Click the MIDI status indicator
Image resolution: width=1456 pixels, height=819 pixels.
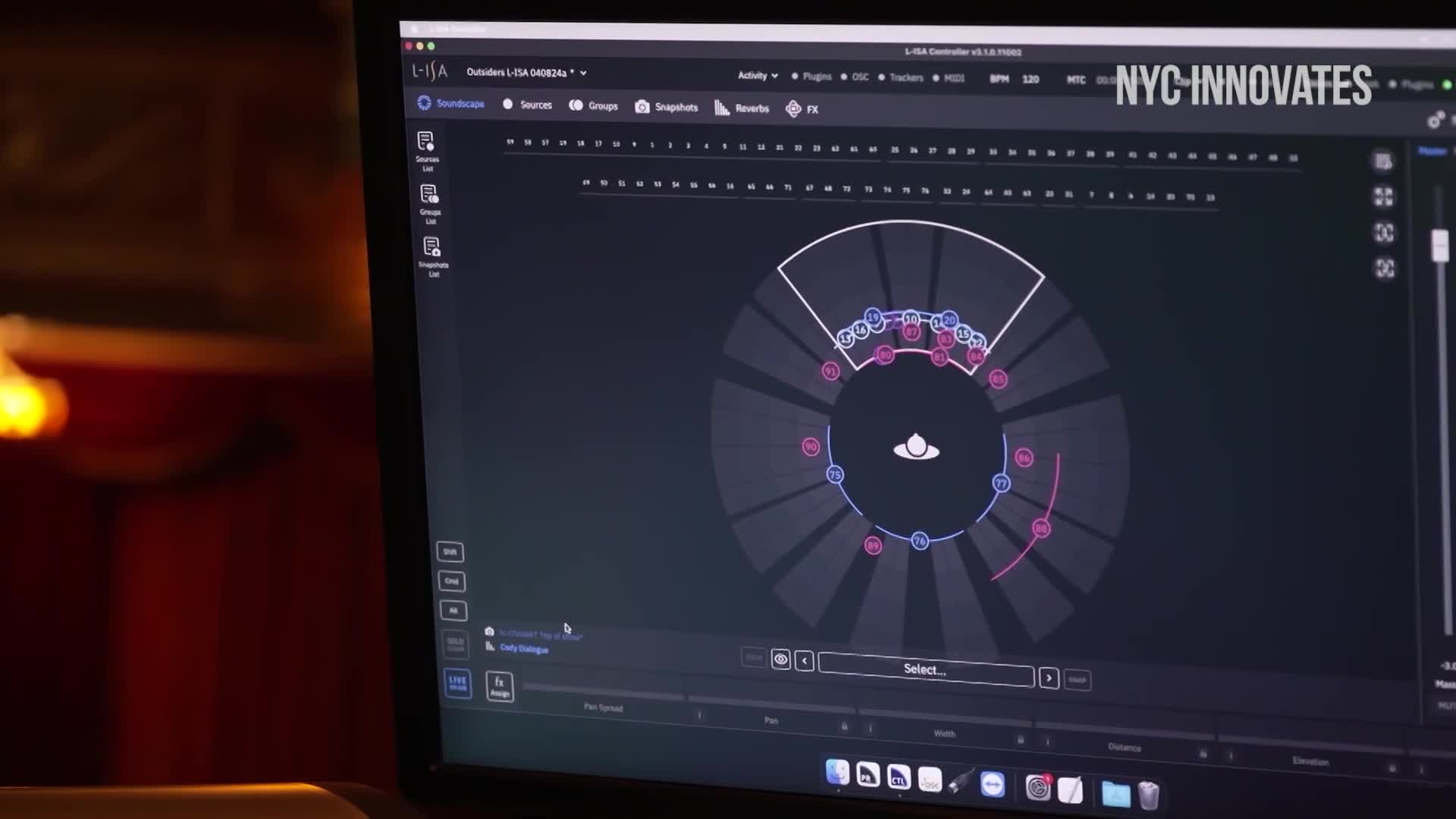coord(948,78)
